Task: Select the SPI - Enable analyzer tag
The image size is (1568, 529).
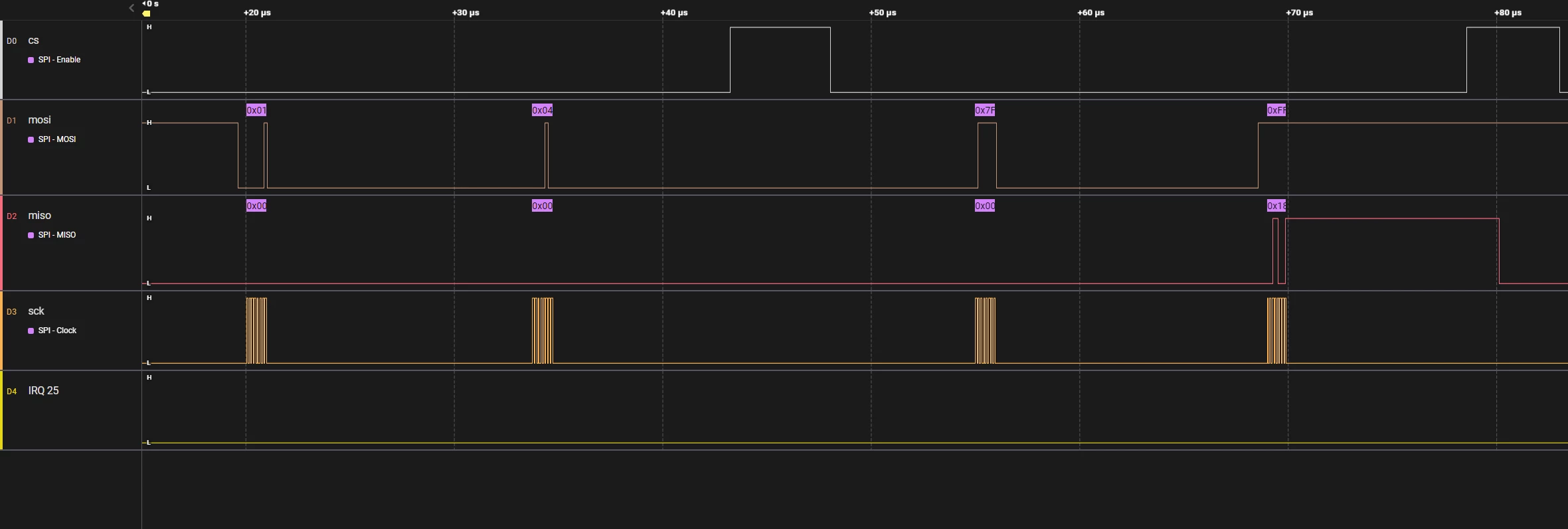Action: (x=54, y=60)
